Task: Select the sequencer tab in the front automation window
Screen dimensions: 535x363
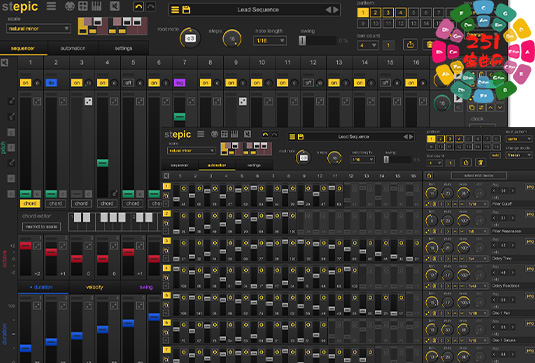Action: click(179, 165)
